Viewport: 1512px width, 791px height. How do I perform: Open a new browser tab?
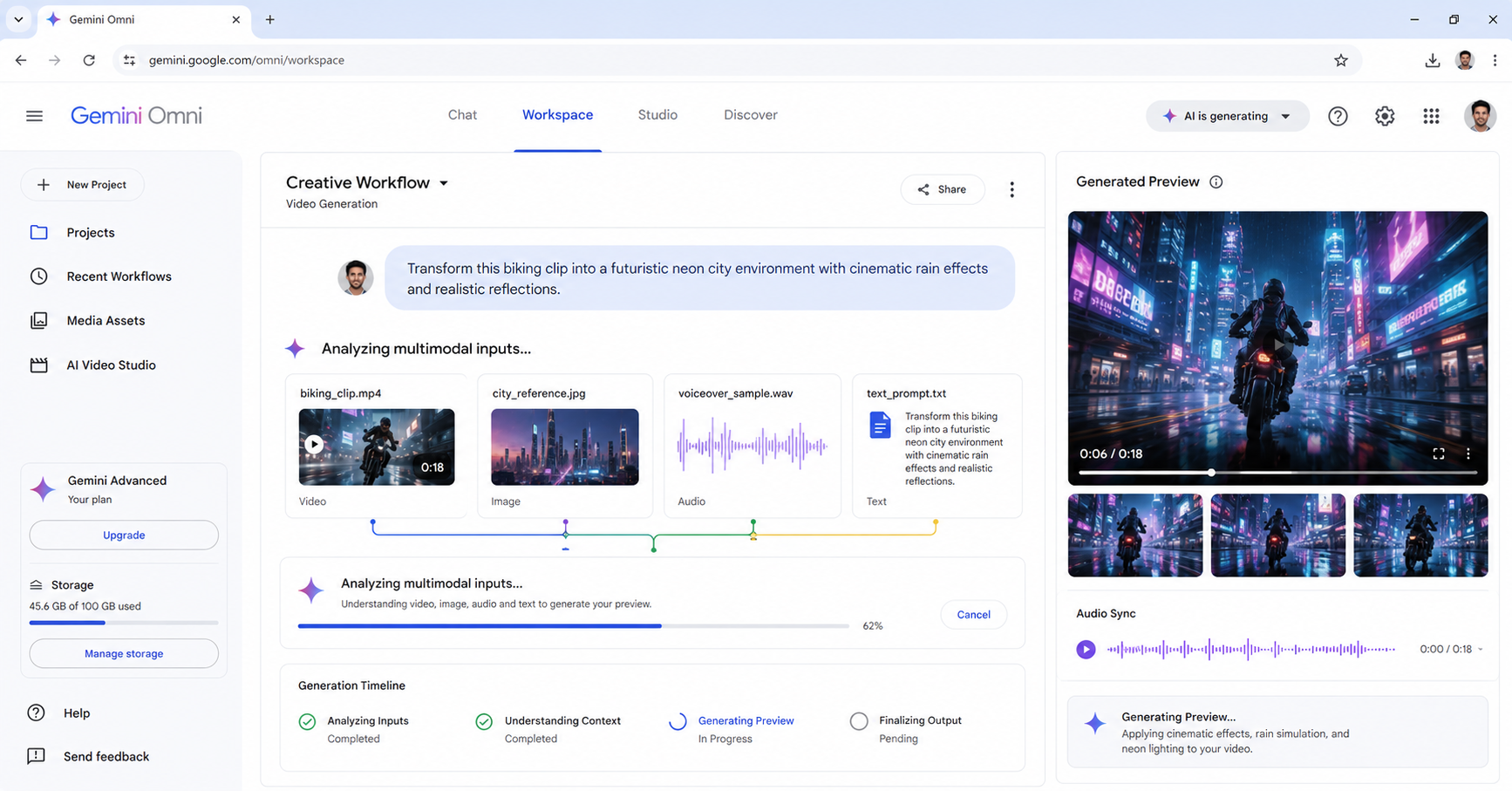[270, 19]
